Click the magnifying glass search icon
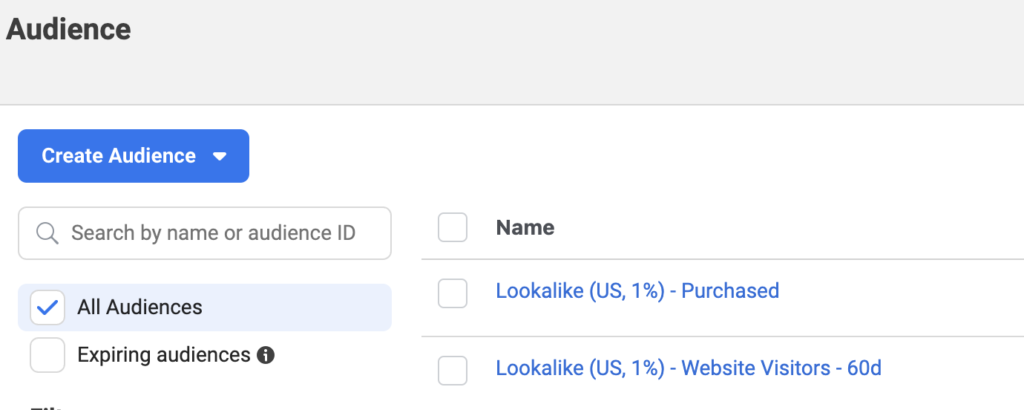1024x410 pixels. point(48,233)
